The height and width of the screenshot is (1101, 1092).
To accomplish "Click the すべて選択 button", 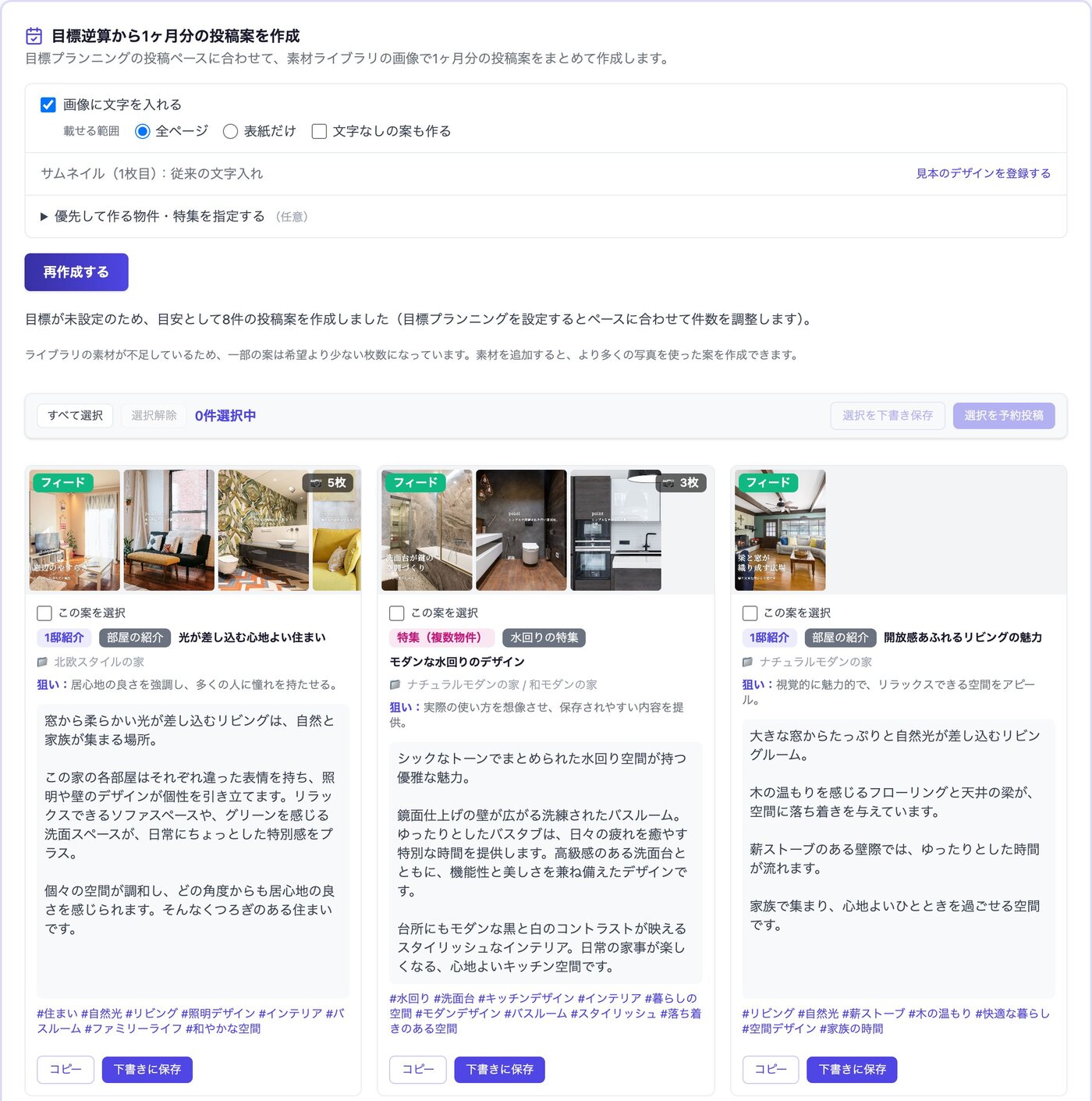I will 76,416.
